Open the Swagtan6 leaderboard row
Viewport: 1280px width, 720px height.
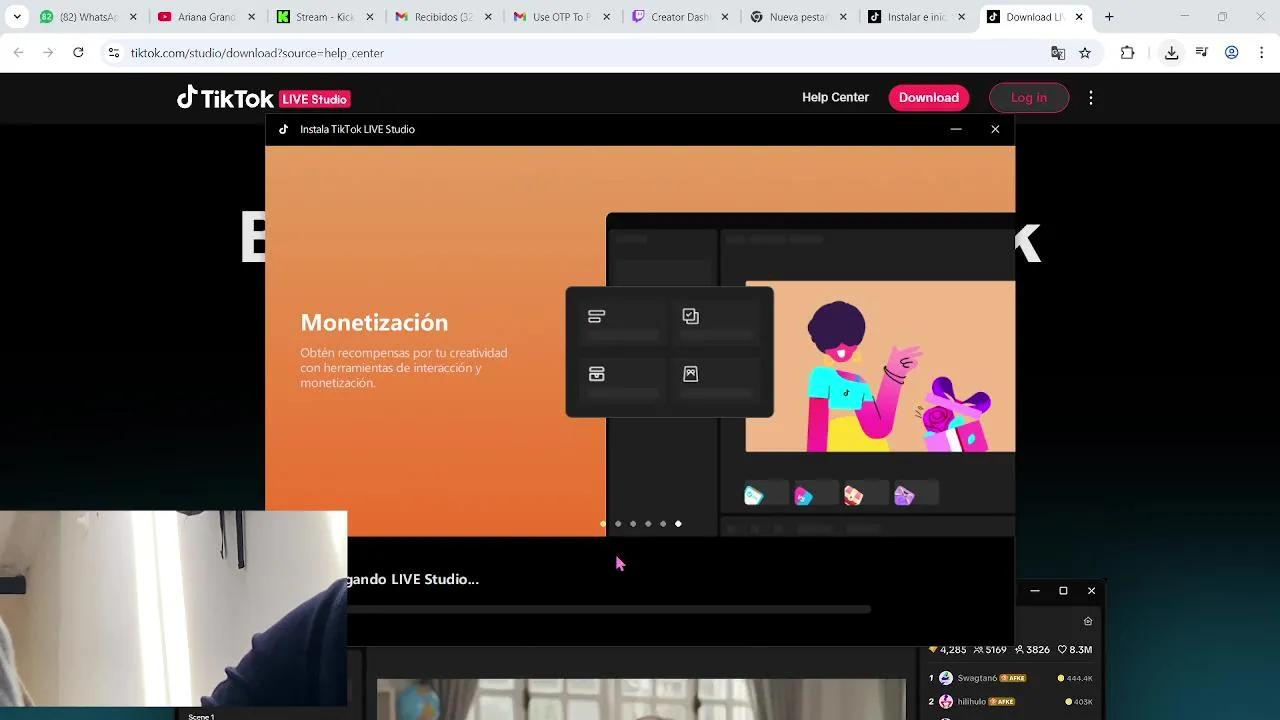pyautogui.click(x=1011, y=678)
